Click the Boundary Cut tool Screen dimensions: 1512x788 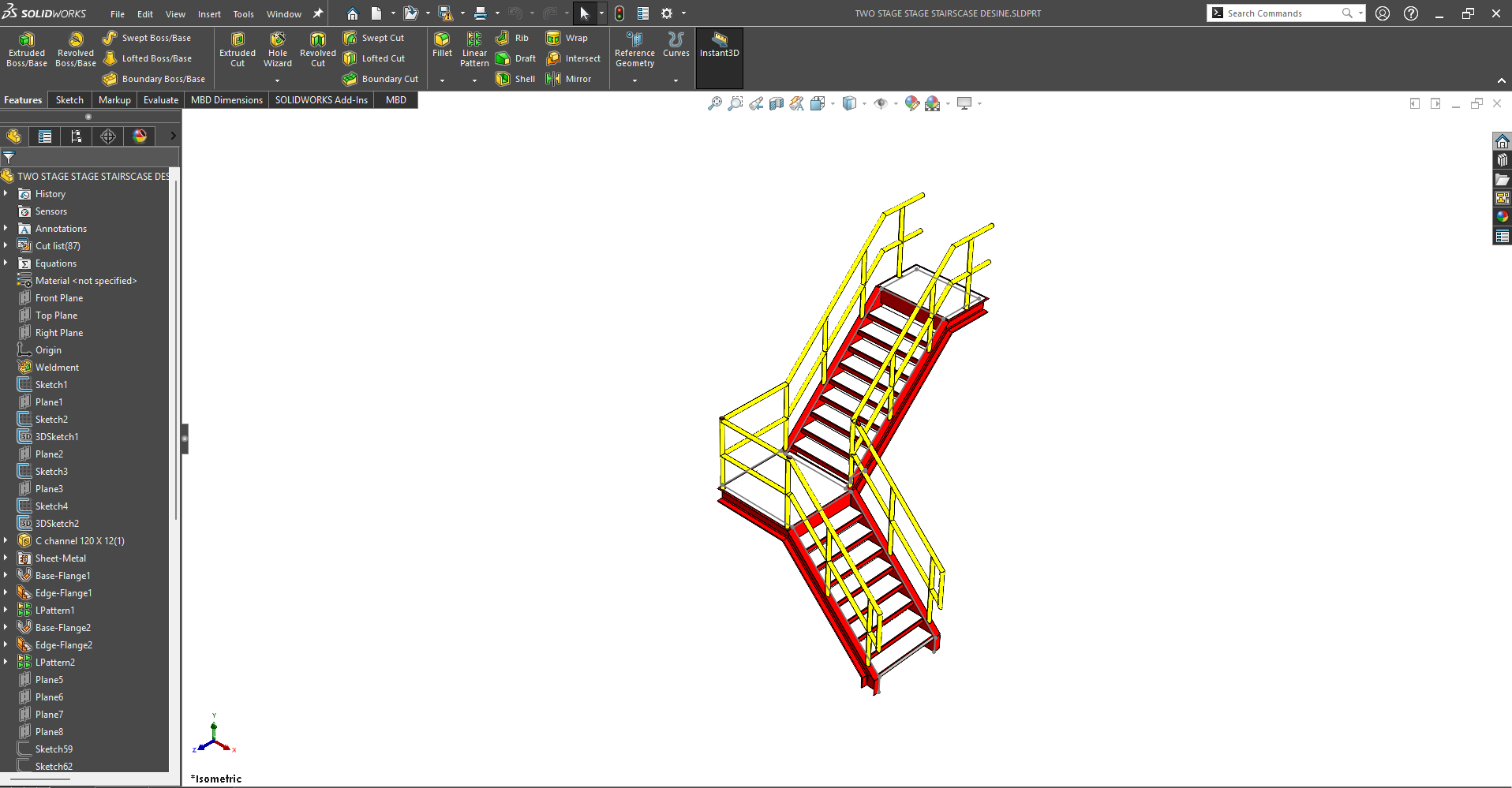point(380,79)
